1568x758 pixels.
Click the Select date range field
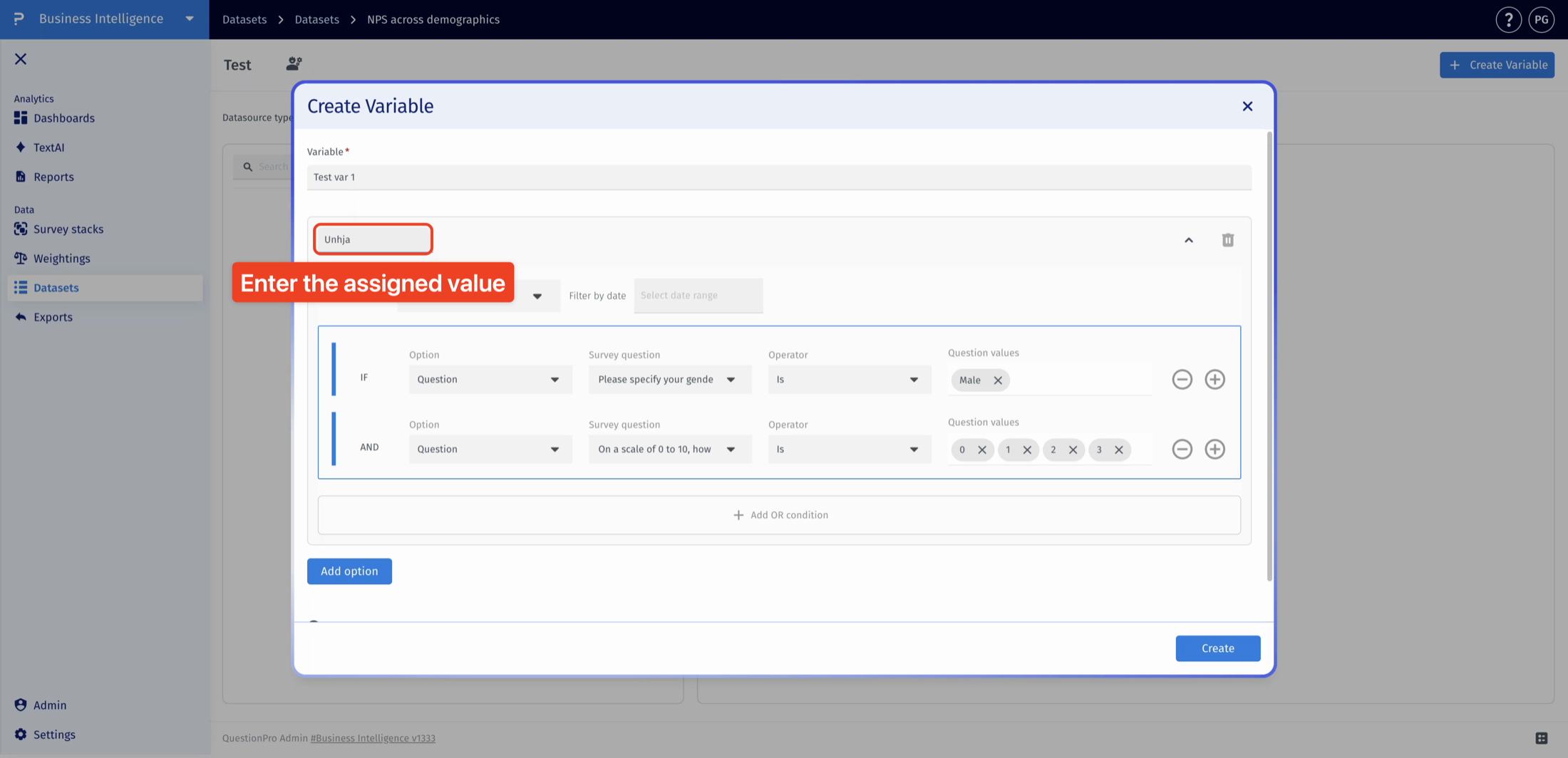pos(698,295)
